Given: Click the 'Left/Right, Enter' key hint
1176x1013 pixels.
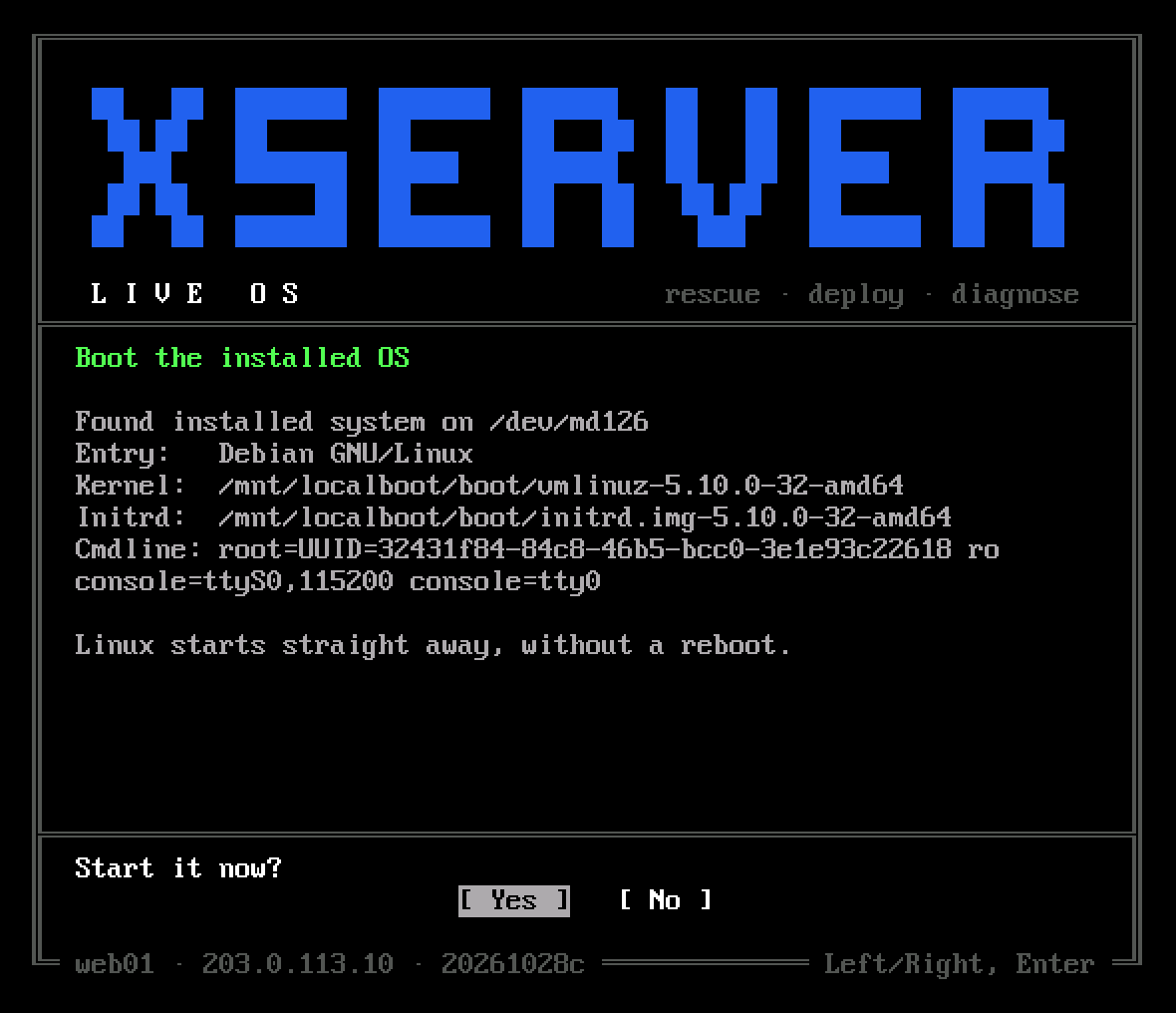Looking at the screenshot, I should point(960,964).
